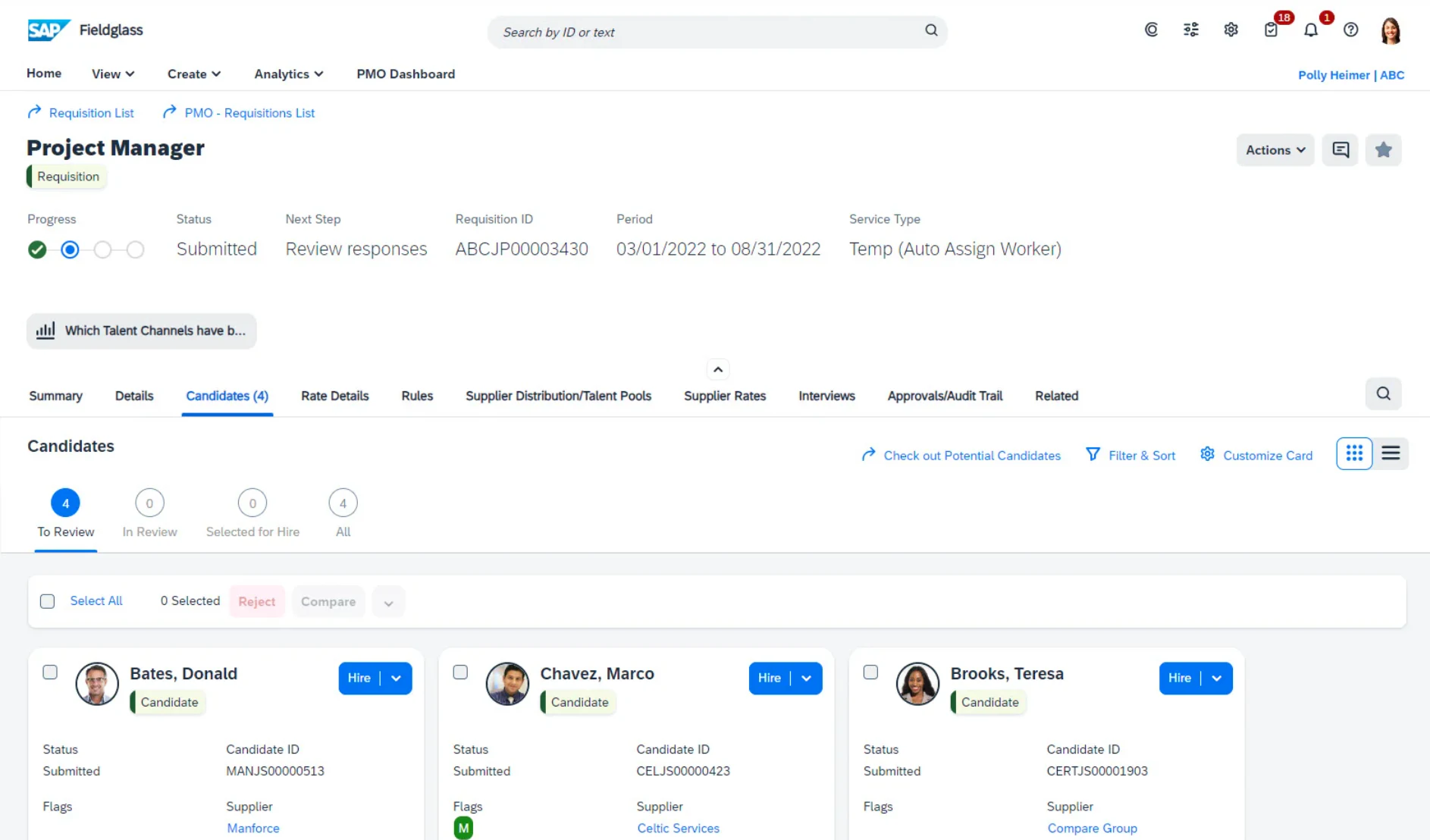Check the Brooks, Teresa candidate checkbox
1430x840 pixels.
pos(870,672)
